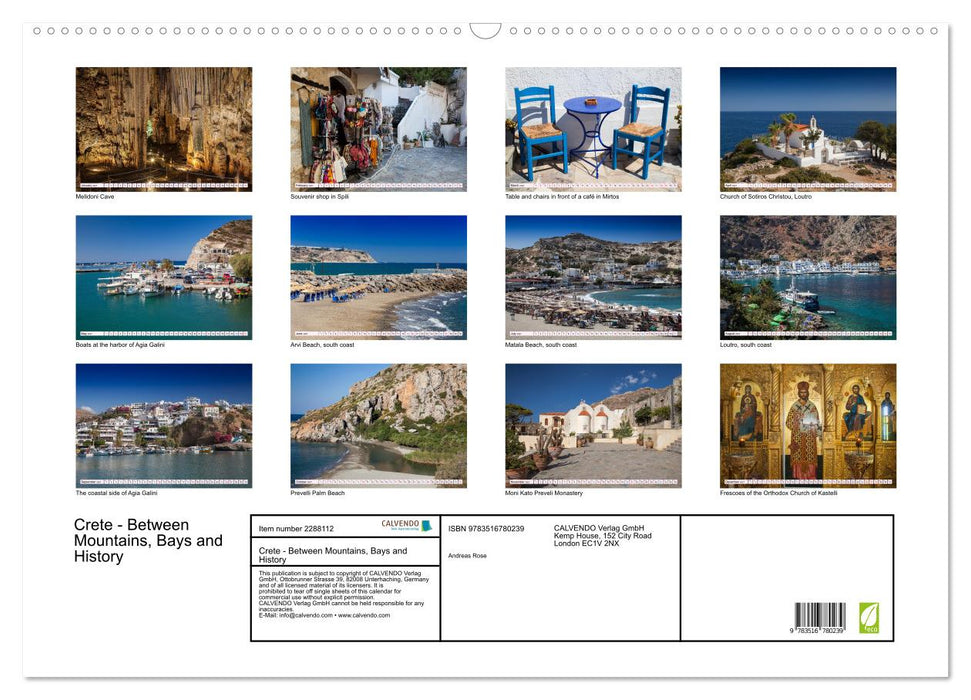Screen dimensions: 971x700
Task: Click the caption about café in Mirtos
Action: [562, 196]
